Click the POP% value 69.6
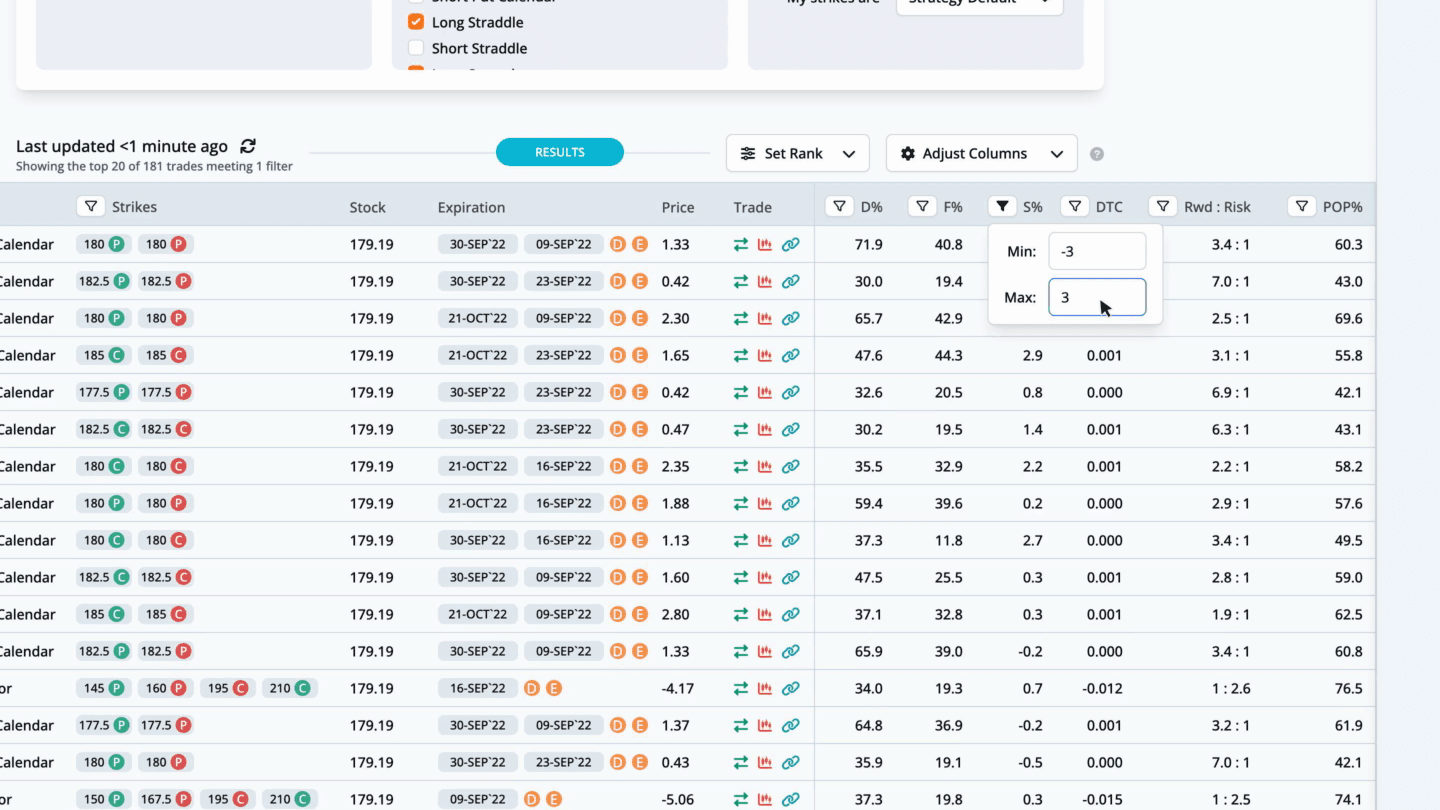The width and height of the screenshot is (1440, 810). (x=1348, y=319)
